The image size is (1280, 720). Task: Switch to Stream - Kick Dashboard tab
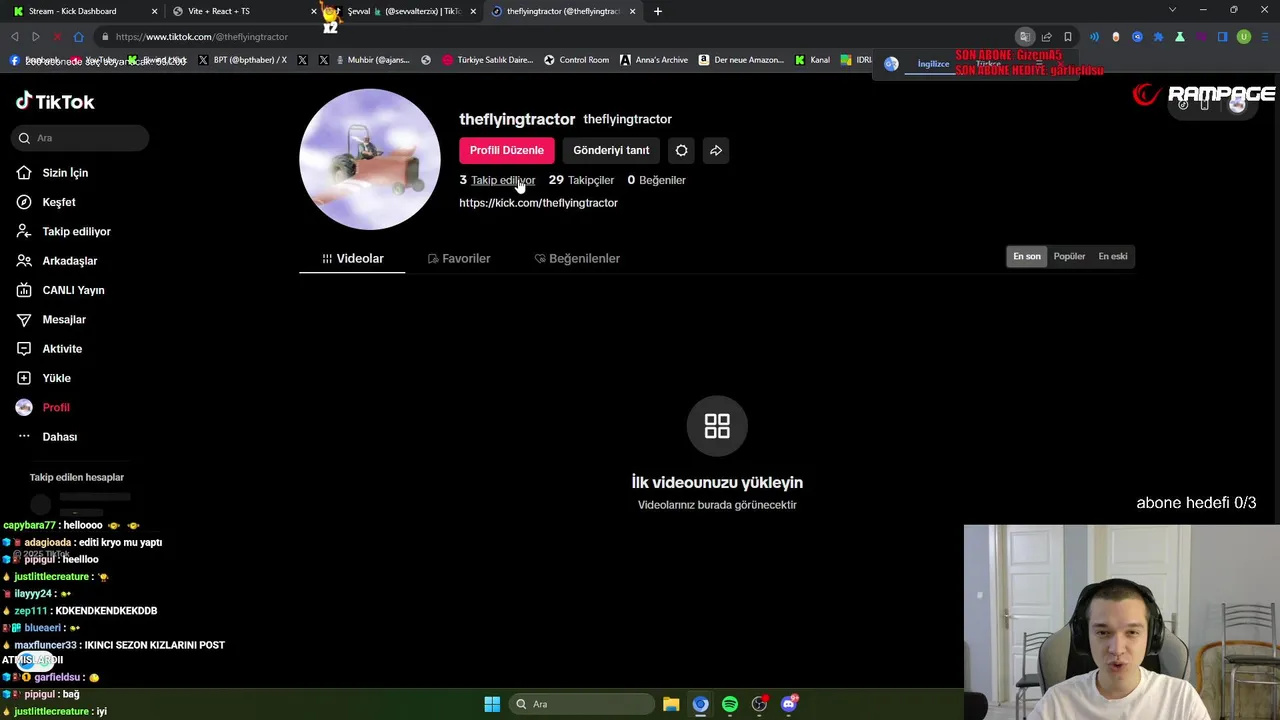pos(85,11)
